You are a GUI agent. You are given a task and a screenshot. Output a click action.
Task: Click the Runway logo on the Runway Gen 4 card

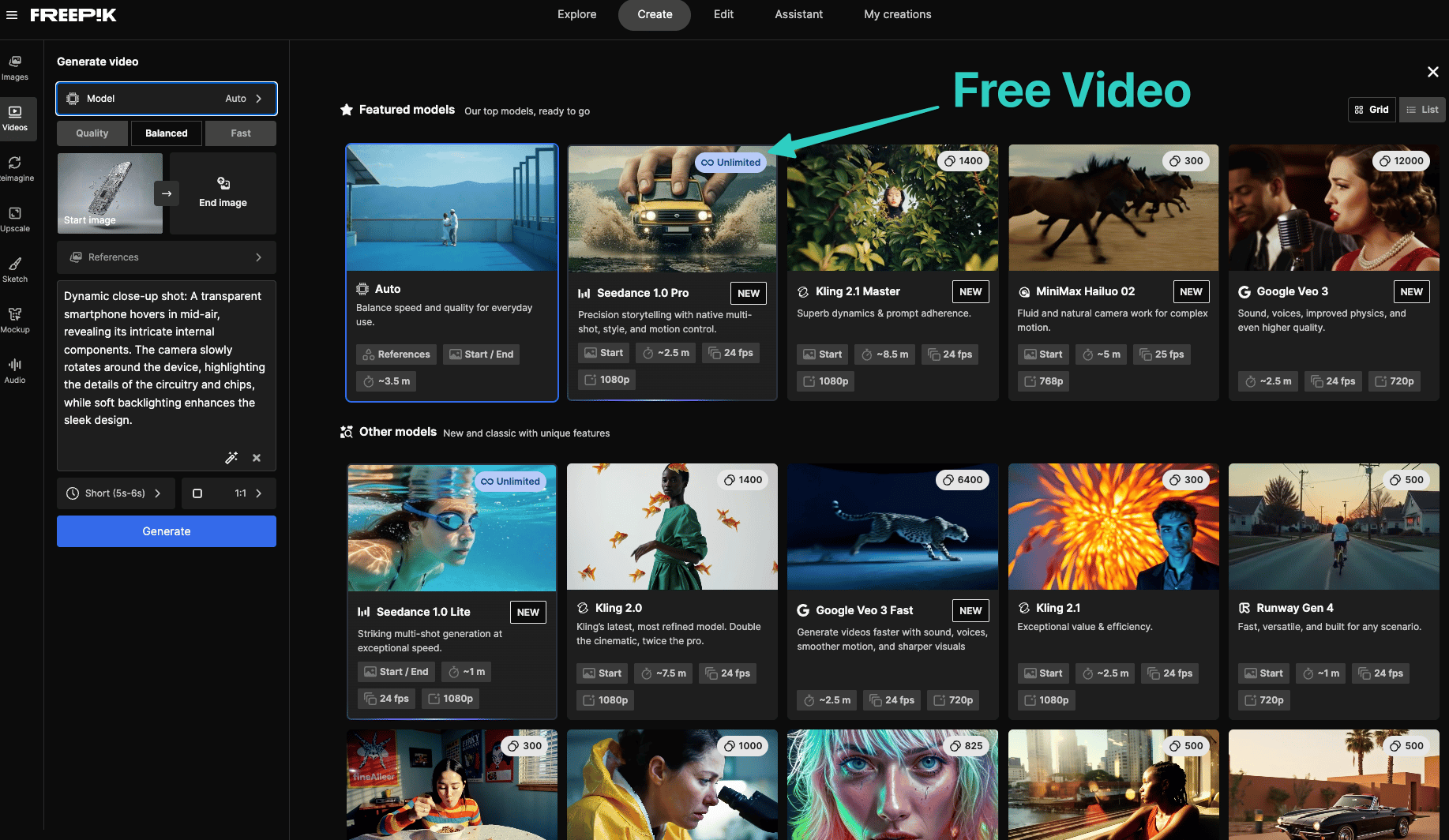click(1244, 608)
